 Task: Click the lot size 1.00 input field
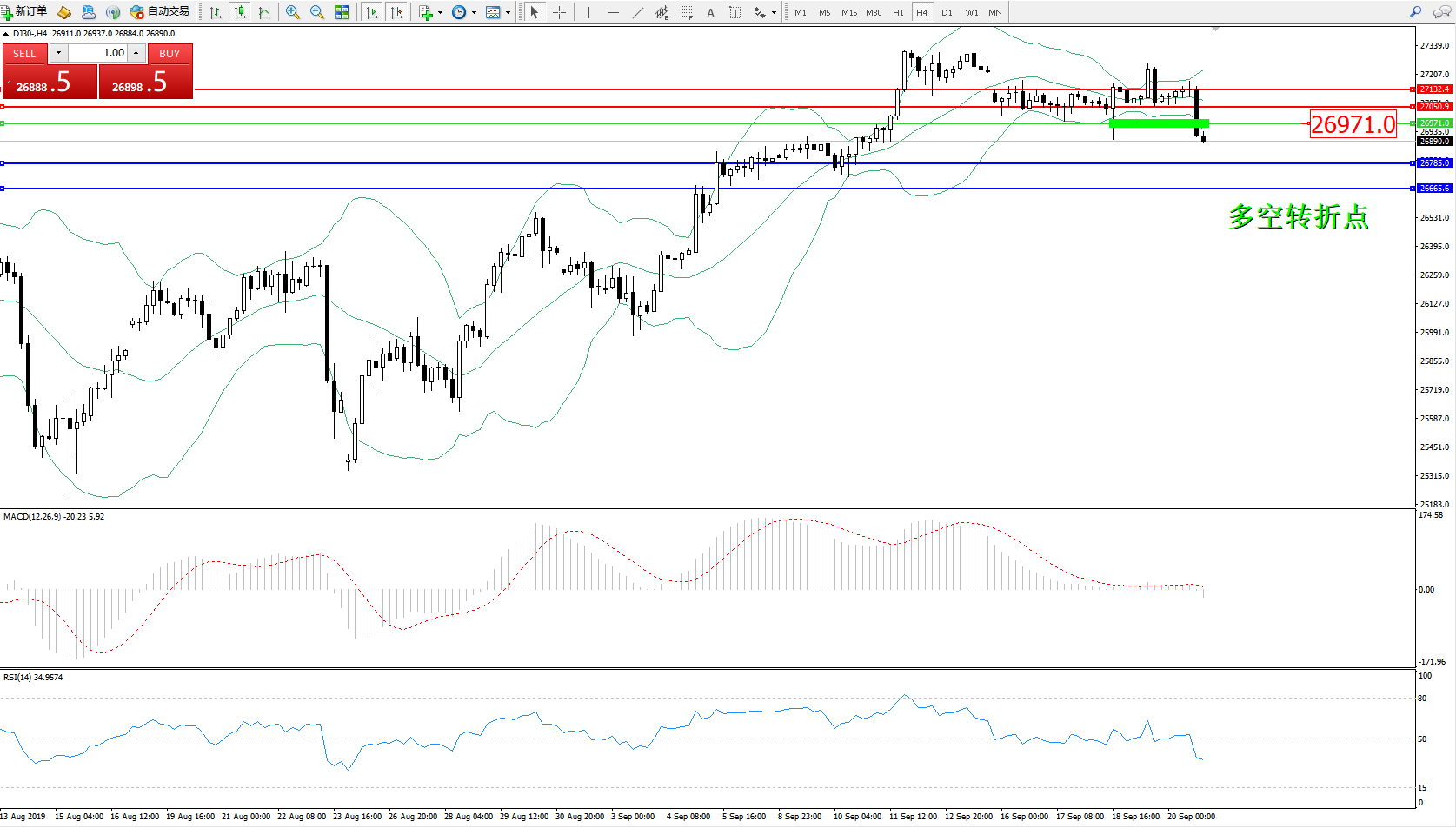point(97,53)
